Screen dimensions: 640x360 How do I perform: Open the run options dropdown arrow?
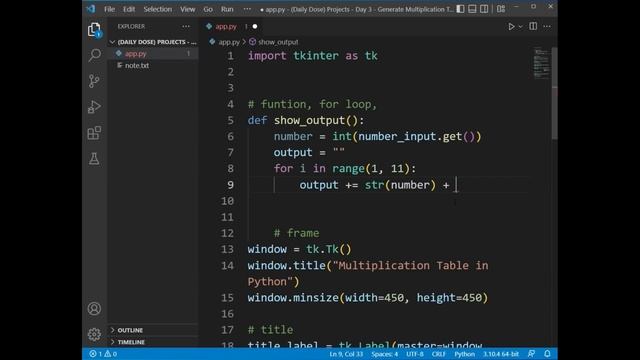[520, 27]
